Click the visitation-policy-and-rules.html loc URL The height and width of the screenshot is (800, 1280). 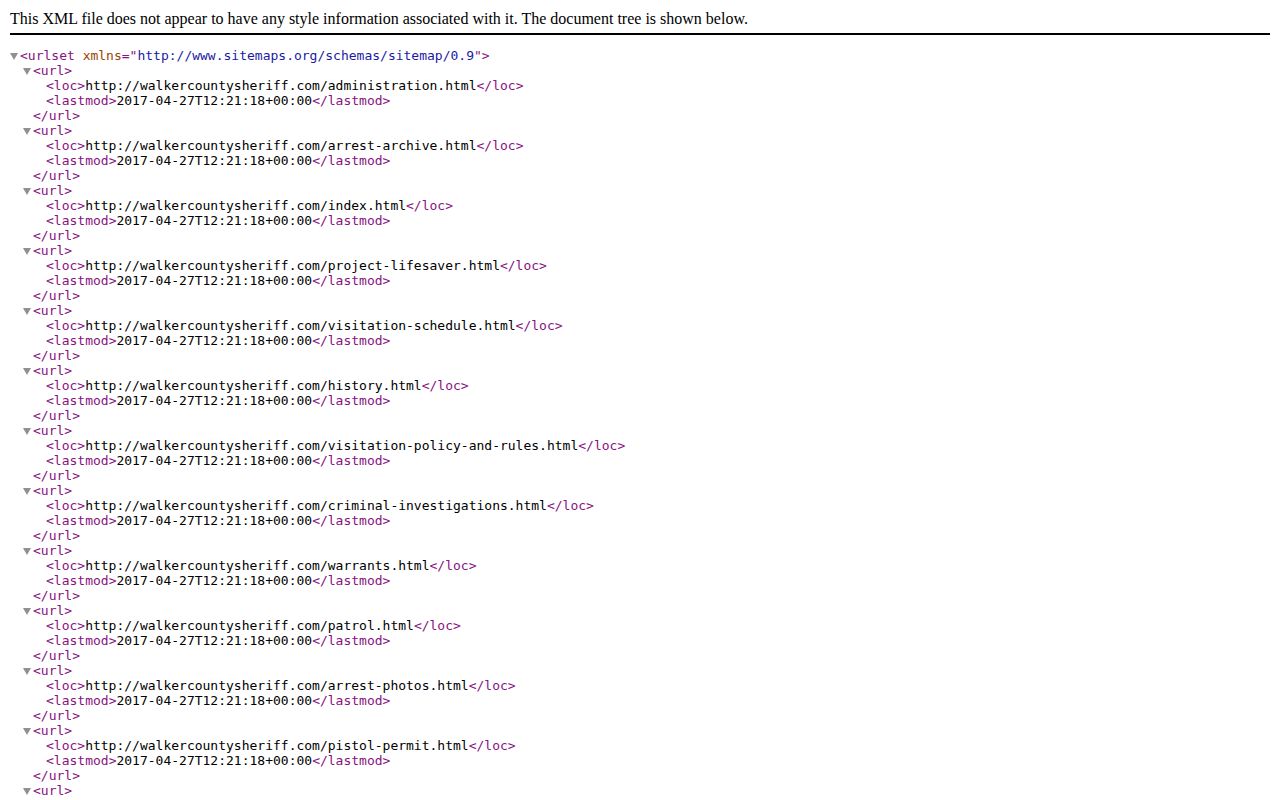click(332, 446)
